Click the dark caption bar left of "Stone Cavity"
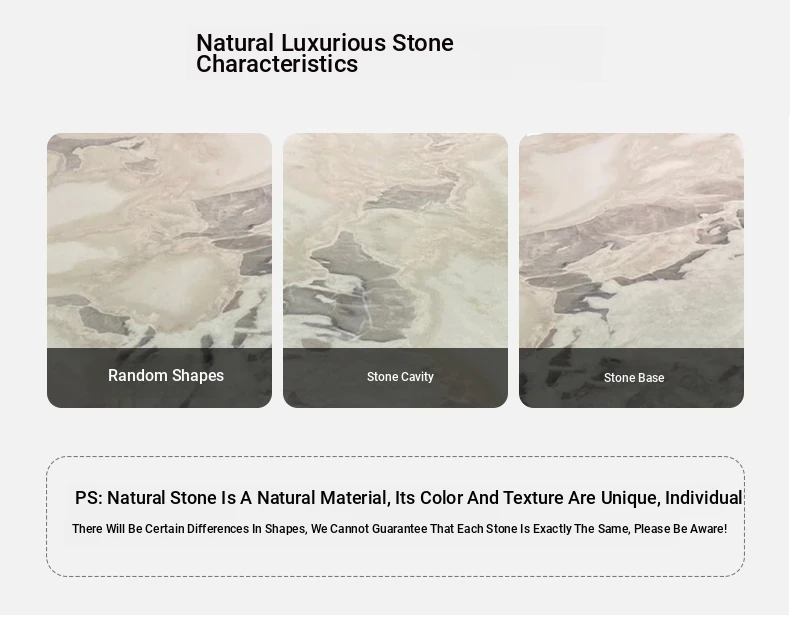790x621 pixels. tap(322, 378)
